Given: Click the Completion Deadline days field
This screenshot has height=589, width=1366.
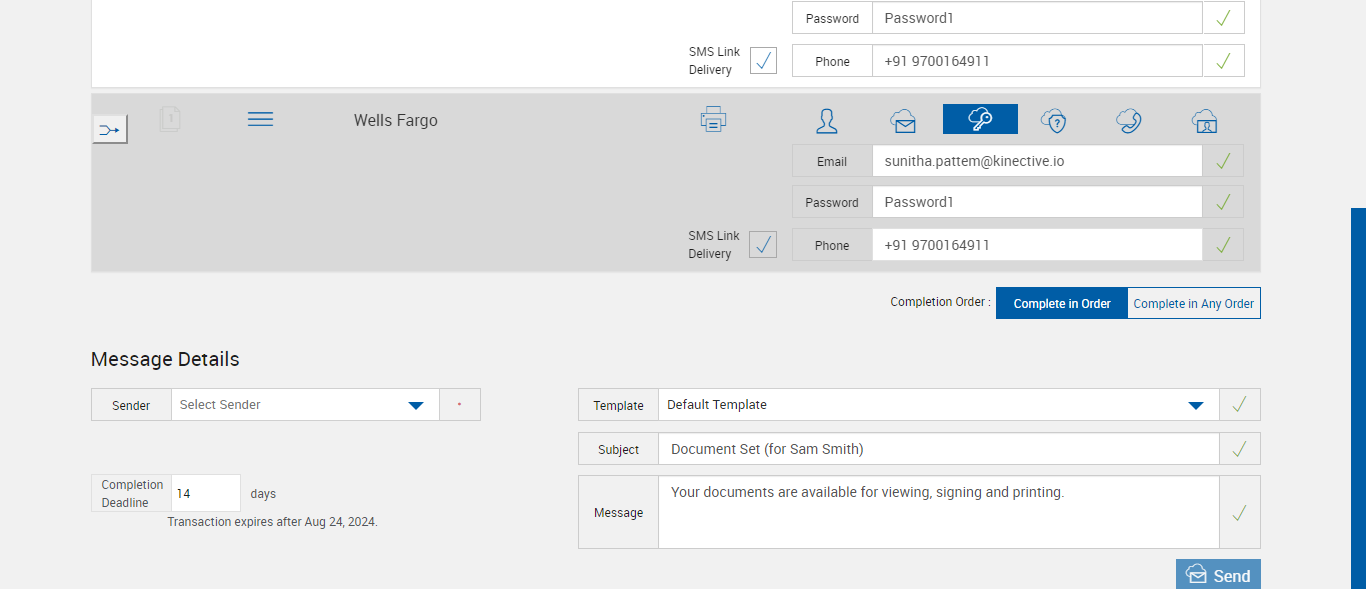Looking at the screenshot, I should point(205,493).
